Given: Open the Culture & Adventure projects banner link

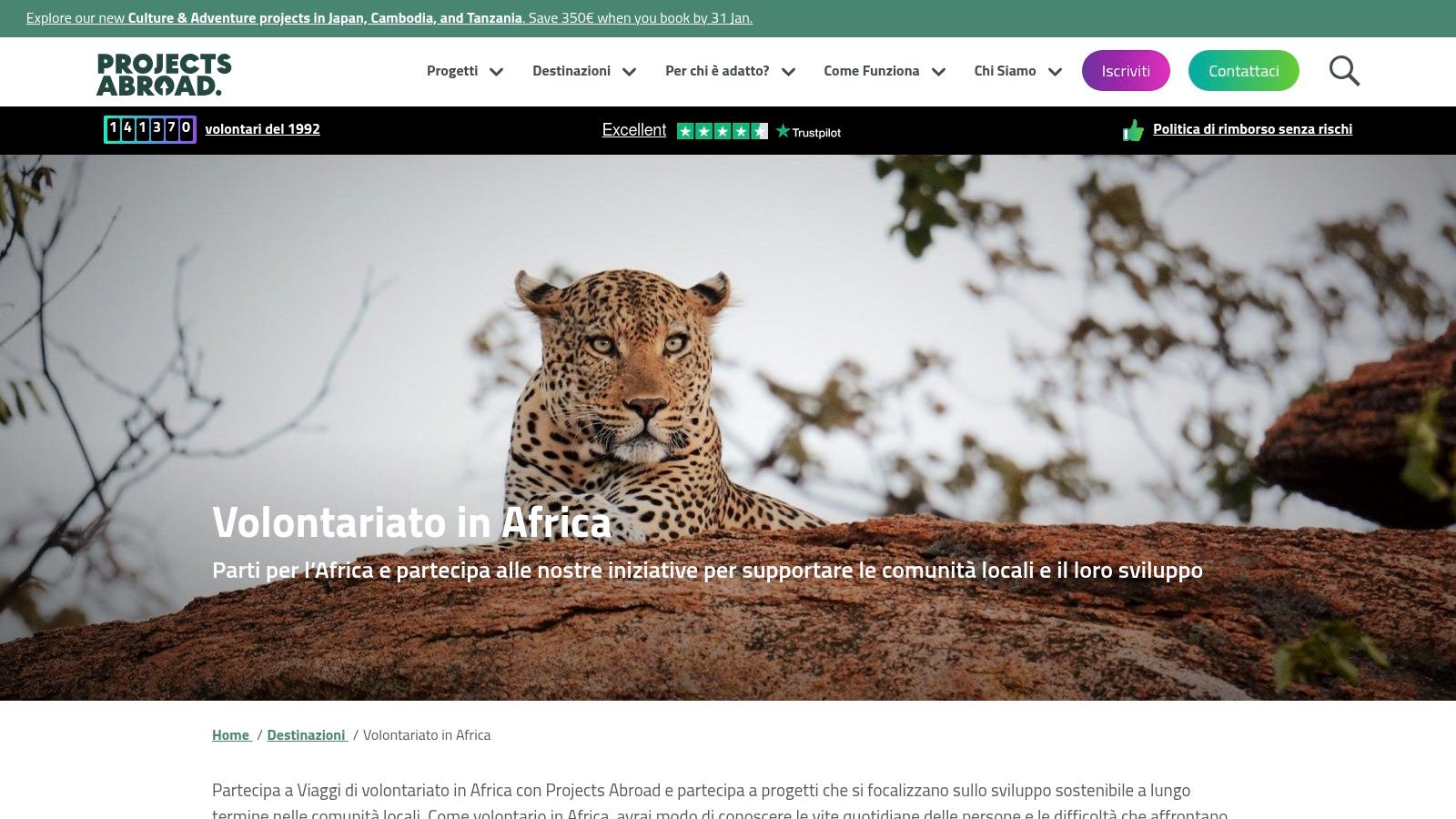Looking at the screenshot, I should click(389, 18).
